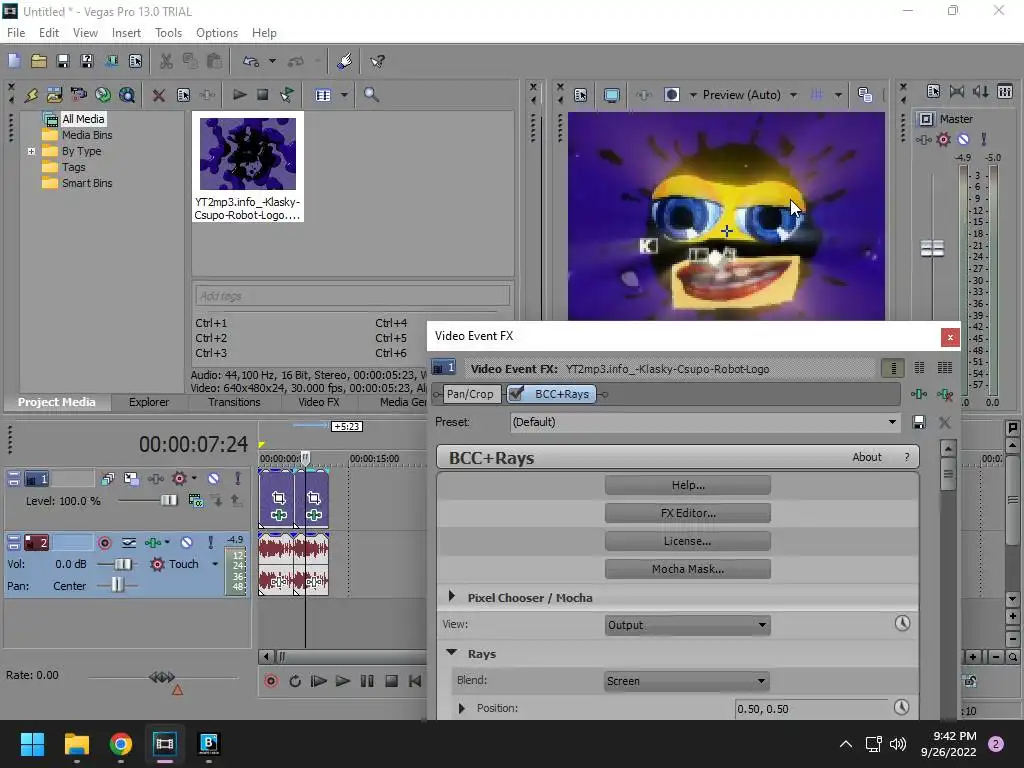Viewport: 1024px width, 768px height.
Task: Open the Tools menu
Action: (168, 33)
